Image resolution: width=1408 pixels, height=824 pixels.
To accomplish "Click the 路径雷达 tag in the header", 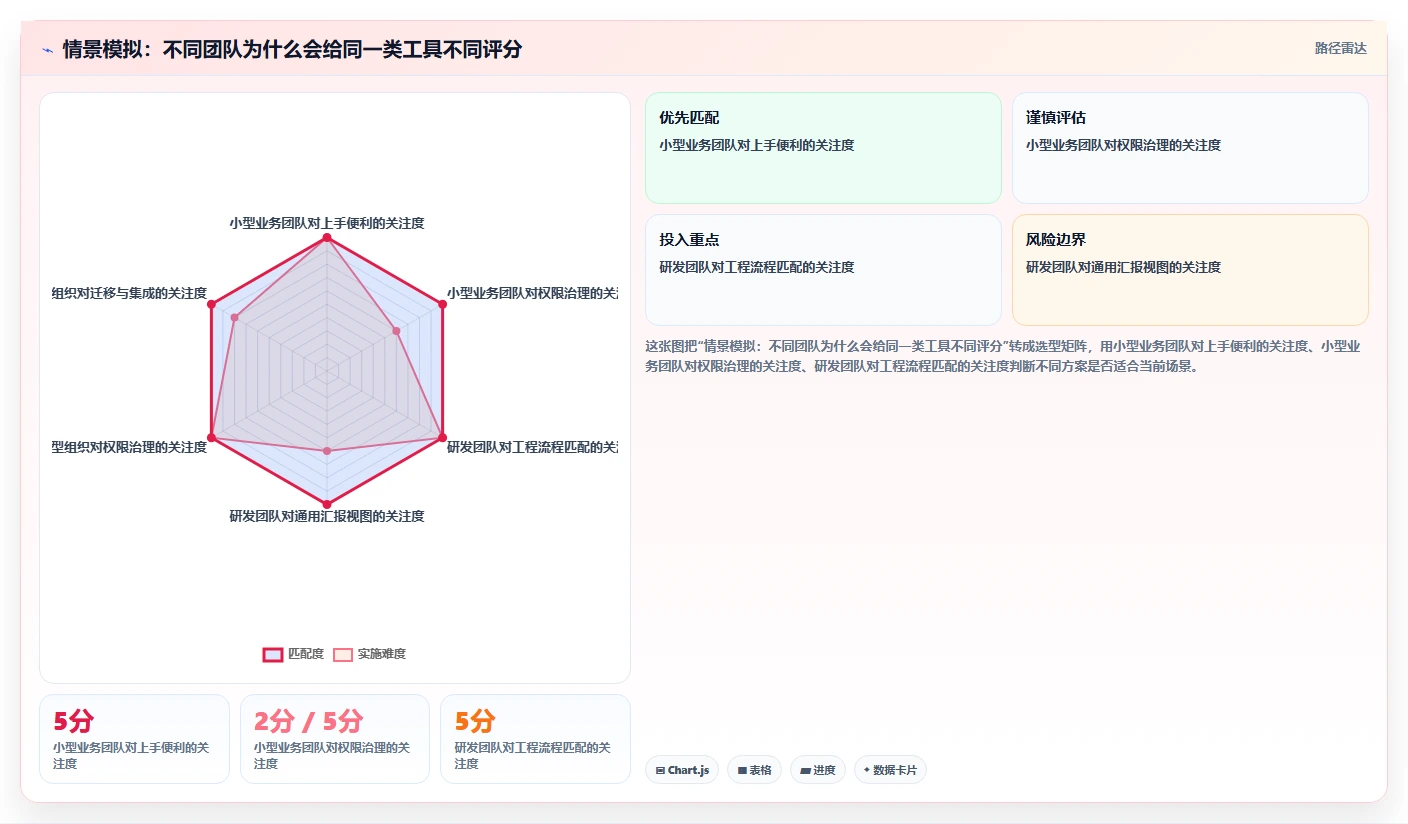I will tap(1340, 48).
